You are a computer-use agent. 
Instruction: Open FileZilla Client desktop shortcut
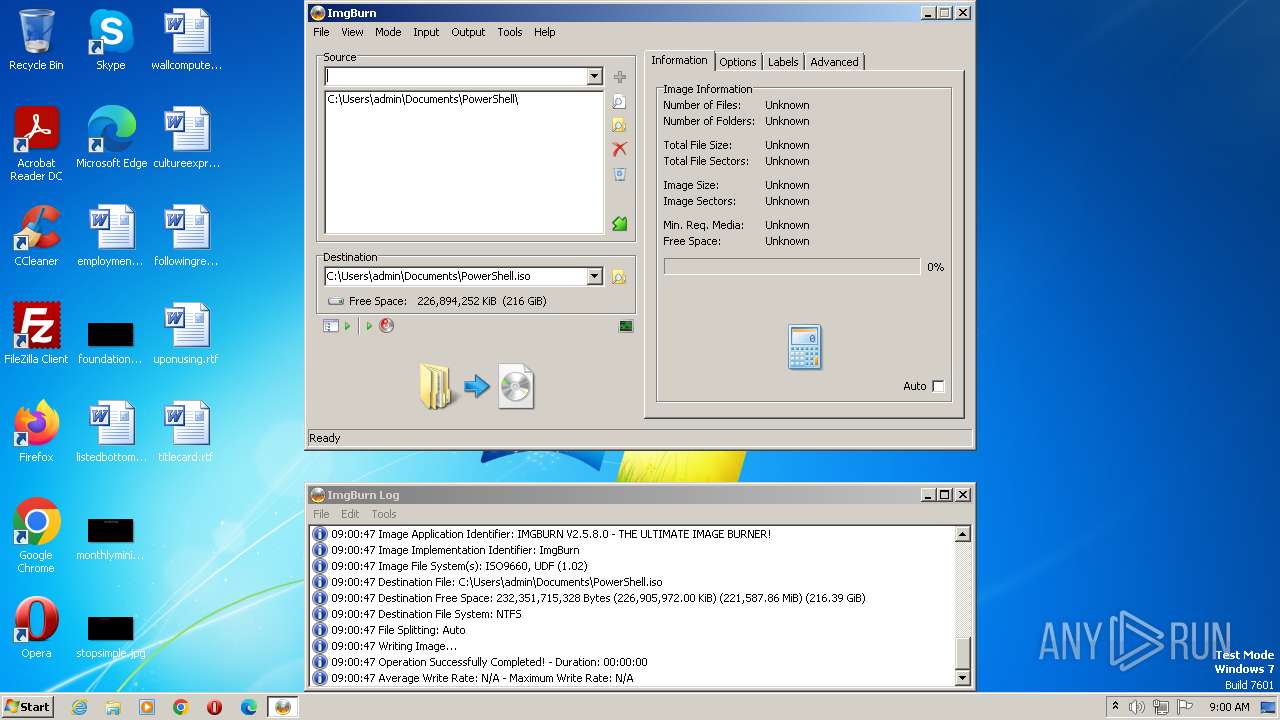coord(36,334)
